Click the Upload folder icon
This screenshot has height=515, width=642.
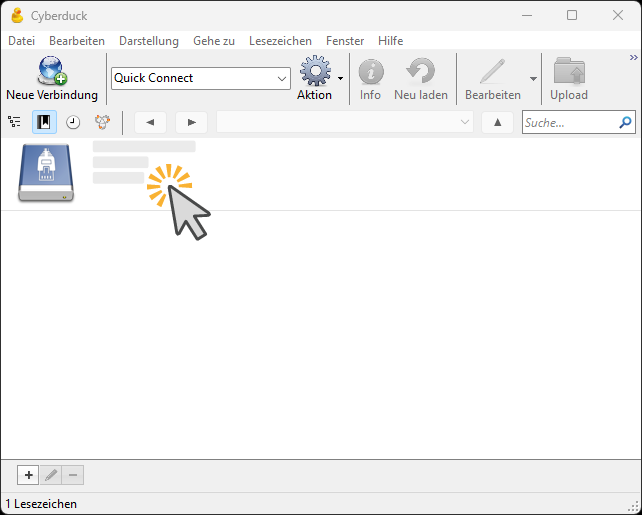click(x=569, y=71)
